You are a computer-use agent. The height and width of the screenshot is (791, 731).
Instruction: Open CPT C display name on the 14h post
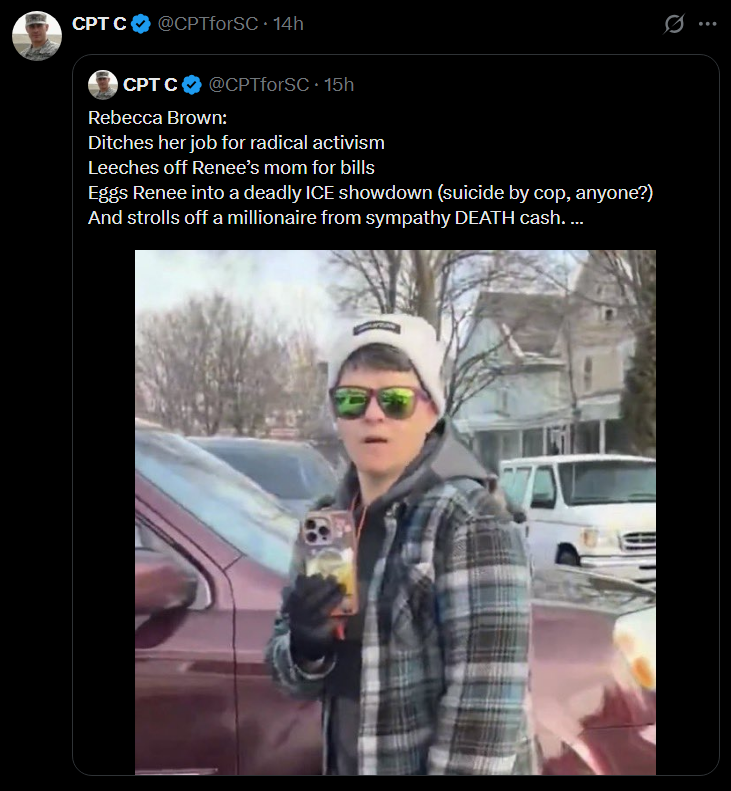[x=99, y=24]
